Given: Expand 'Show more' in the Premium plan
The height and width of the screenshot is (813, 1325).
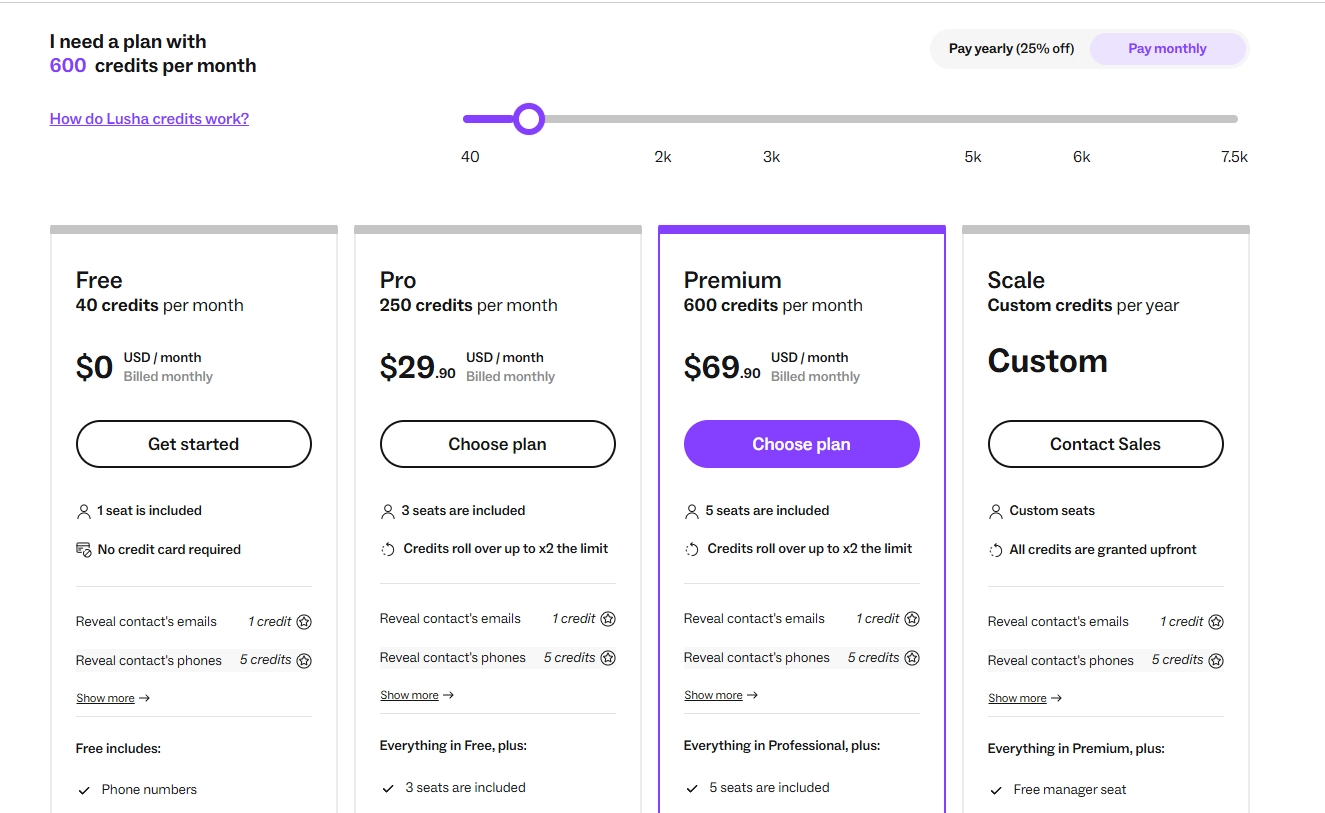Looking at the screenshot, I should click(720, 695).
